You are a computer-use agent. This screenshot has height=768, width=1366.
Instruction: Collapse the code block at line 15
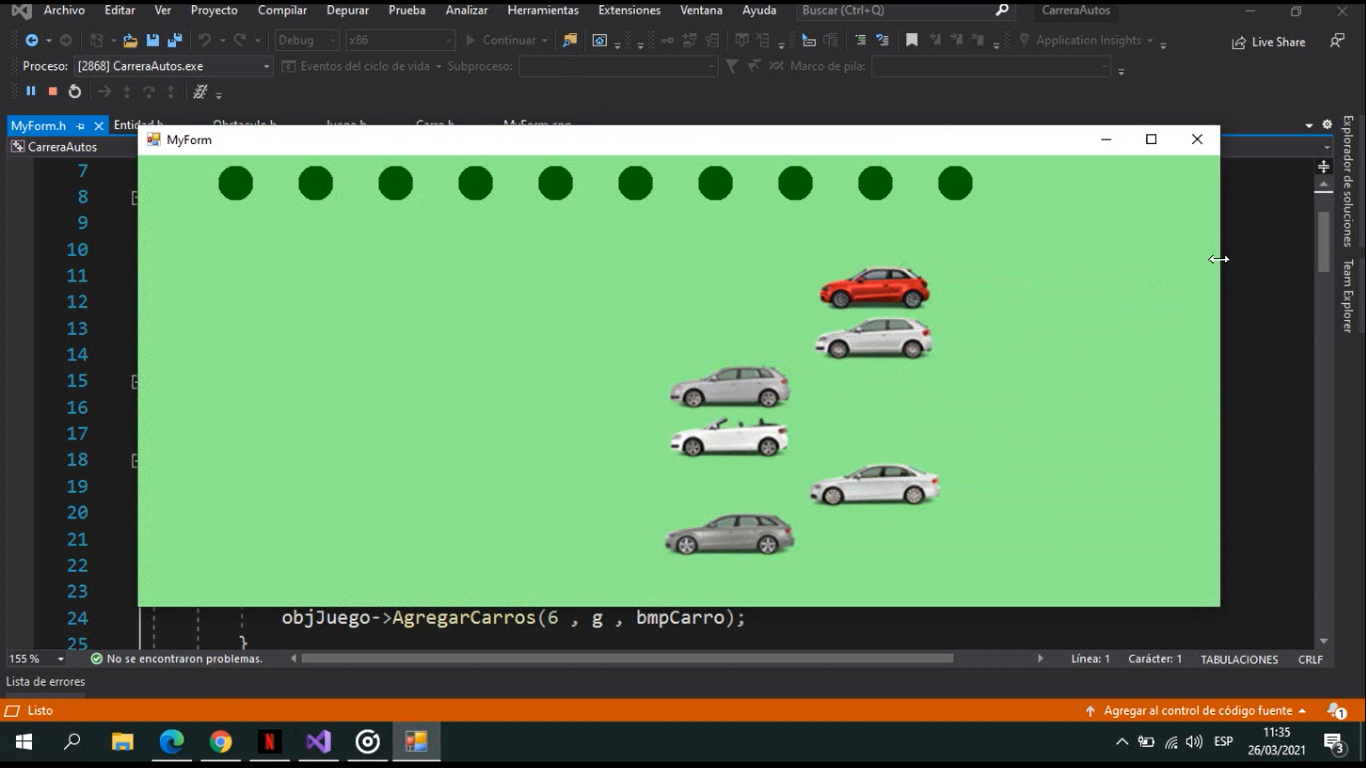click(x=134, y=381)
